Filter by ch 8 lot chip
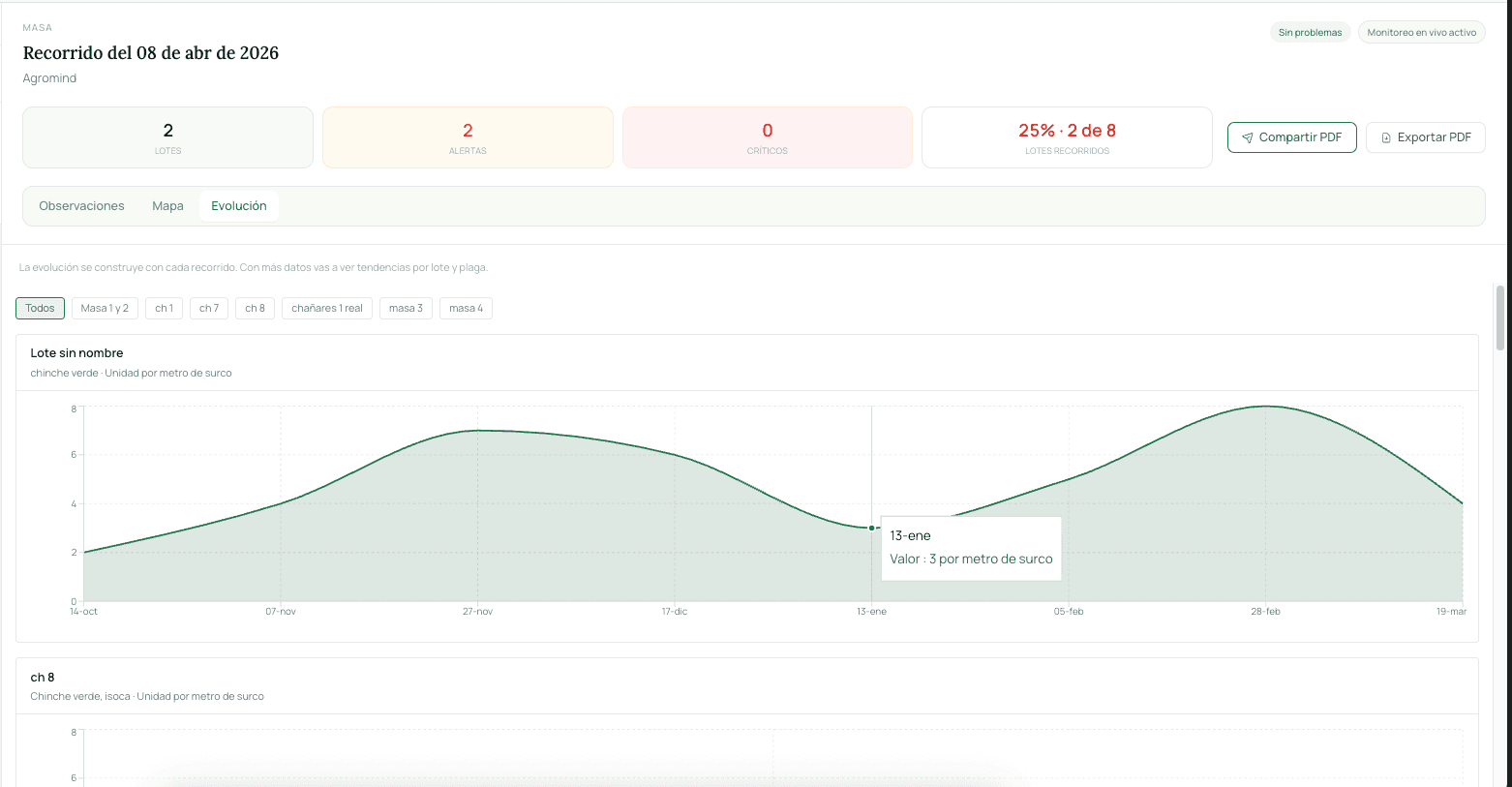 tap(255, 308)
